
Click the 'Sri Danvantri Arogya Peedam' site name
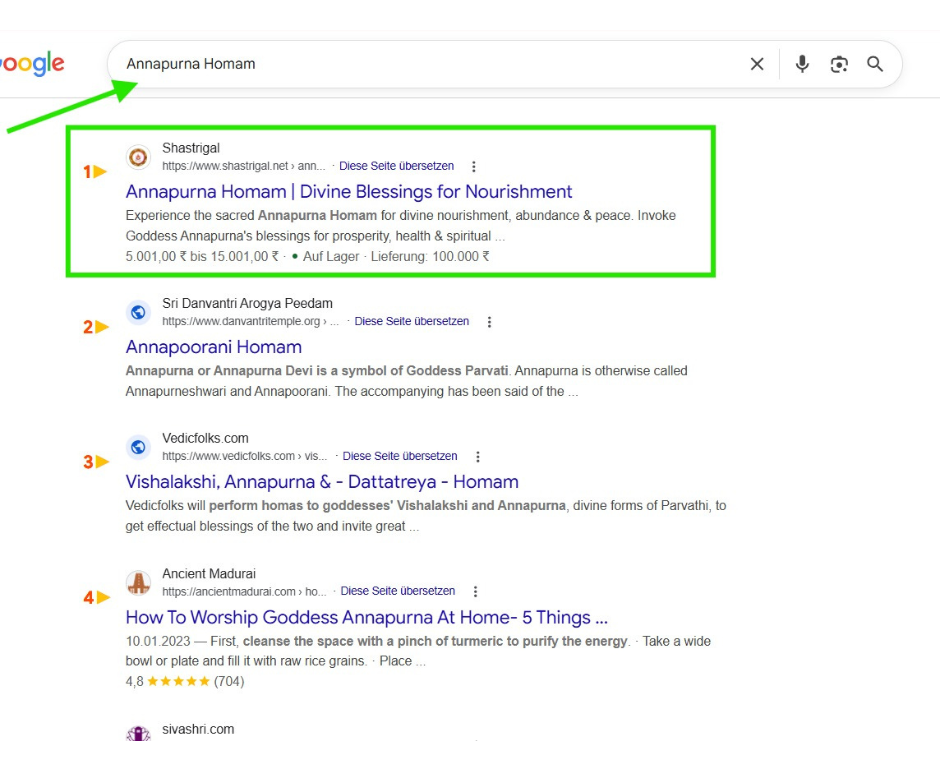tap(247, 303)
